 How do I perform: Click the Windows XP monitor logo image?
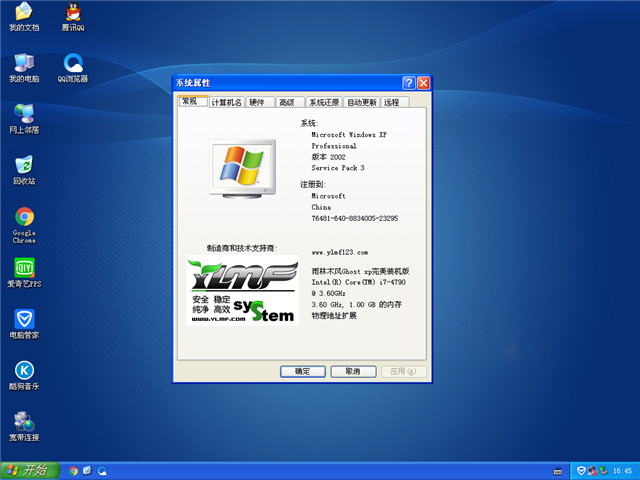243,168
